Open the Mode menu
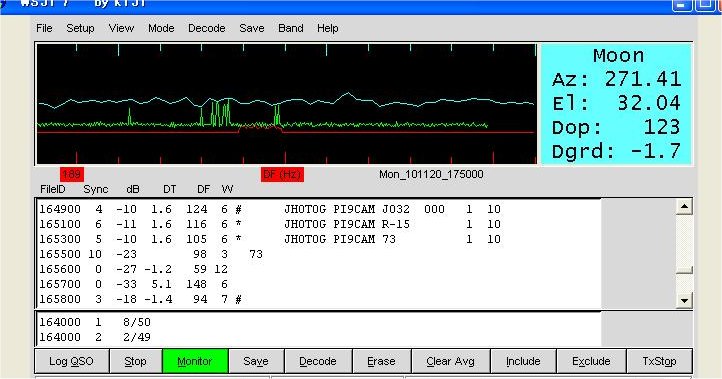722x379 pixels. point(161,28)
